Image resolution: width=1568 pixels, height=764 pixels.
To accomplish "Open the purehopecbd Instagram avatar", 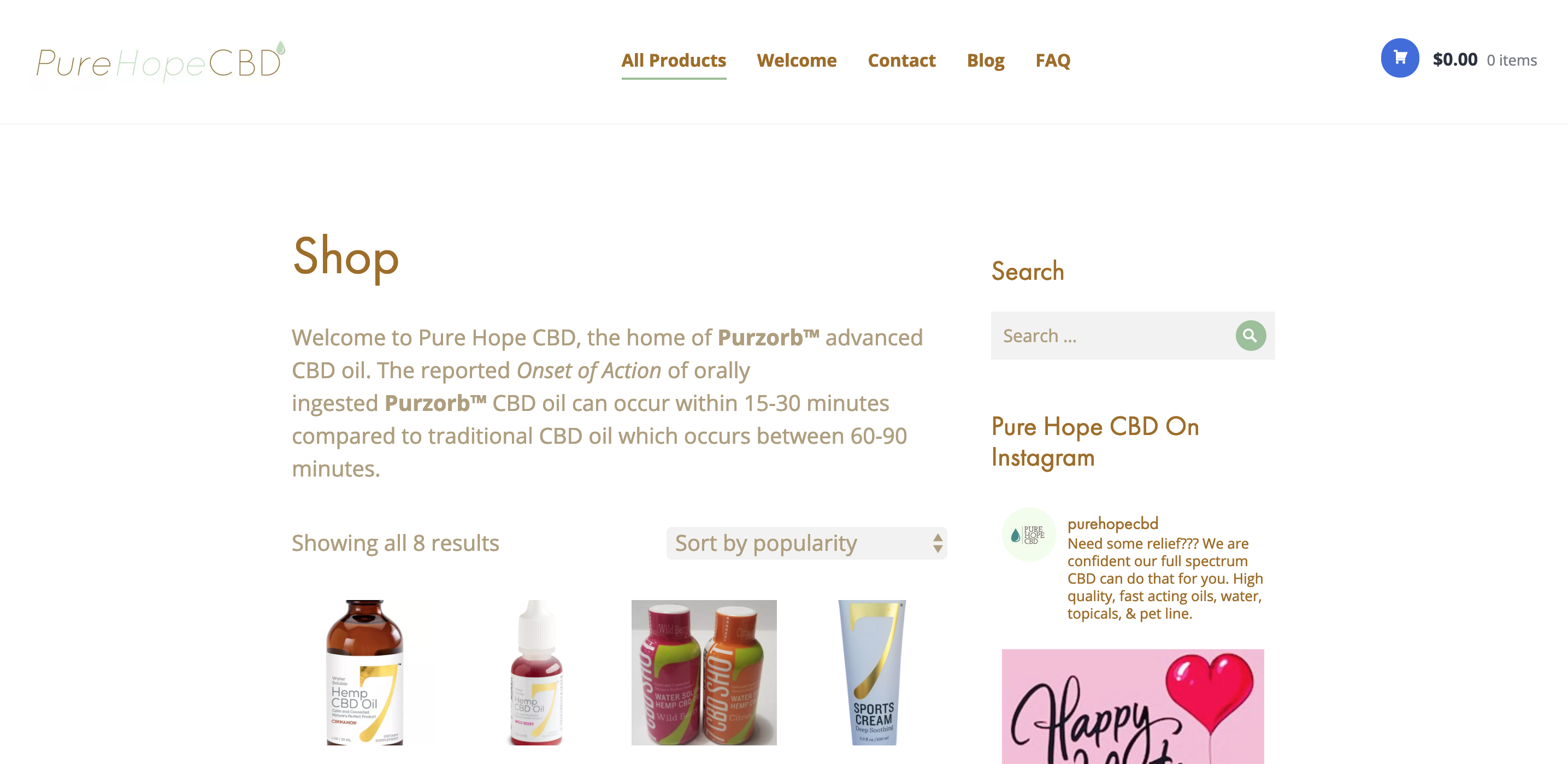I will click(x=1029, y=534).
